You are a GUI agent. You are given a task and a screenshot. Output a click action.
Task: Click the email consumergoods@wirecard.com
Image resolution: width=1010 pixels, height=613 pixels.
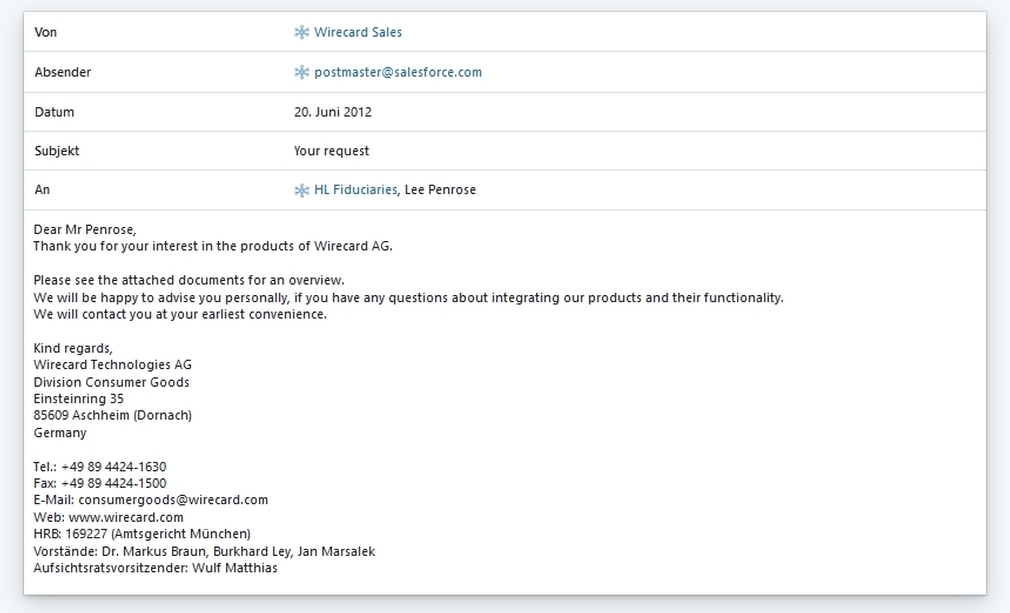click(173, 500)
